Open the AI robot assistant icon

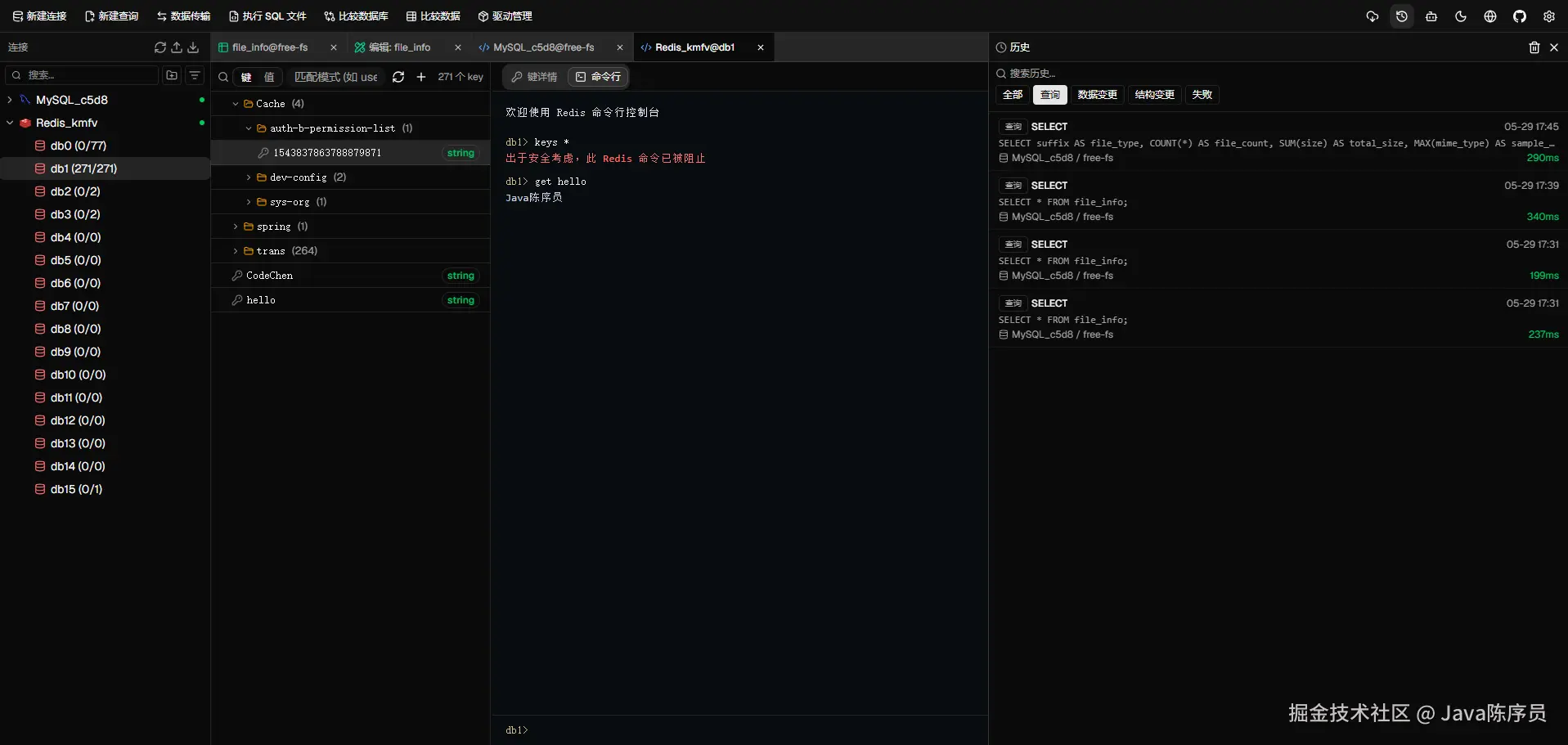1431,16
